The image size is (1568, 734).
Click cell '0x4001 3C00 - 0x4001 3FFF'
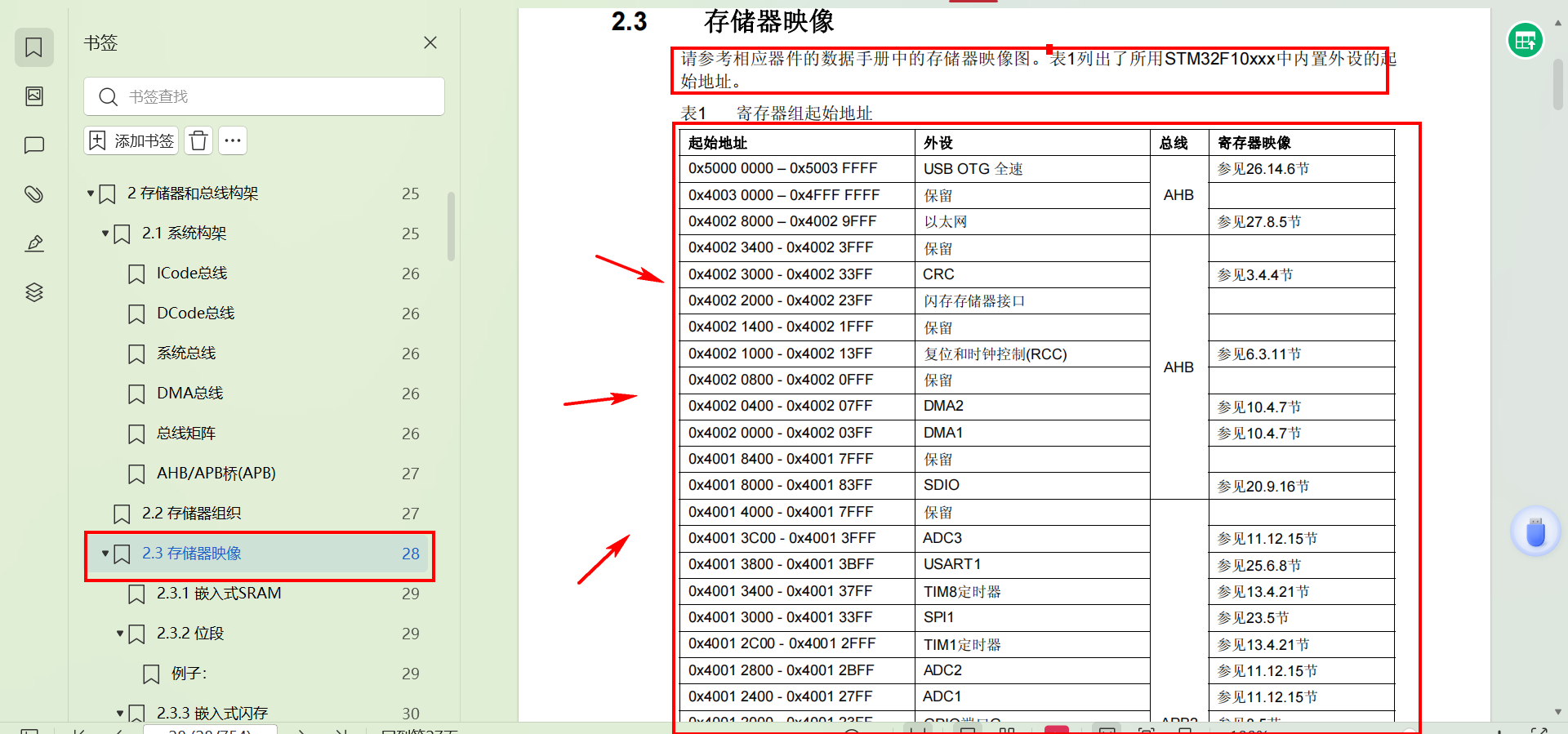(x=782, y=538)
